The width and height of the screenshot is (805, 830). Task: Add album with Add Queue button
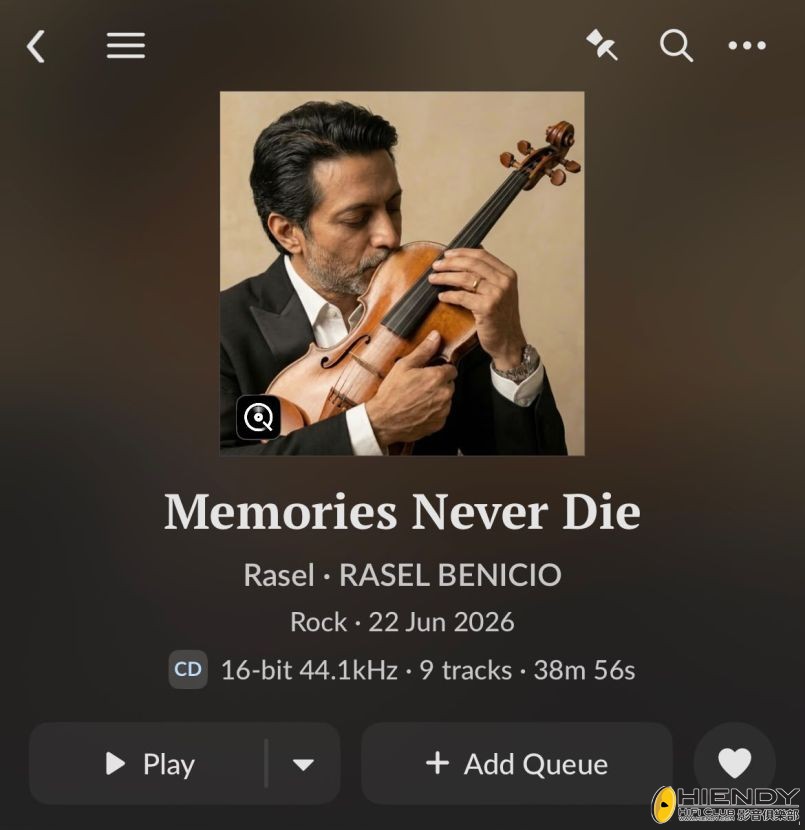517,764
